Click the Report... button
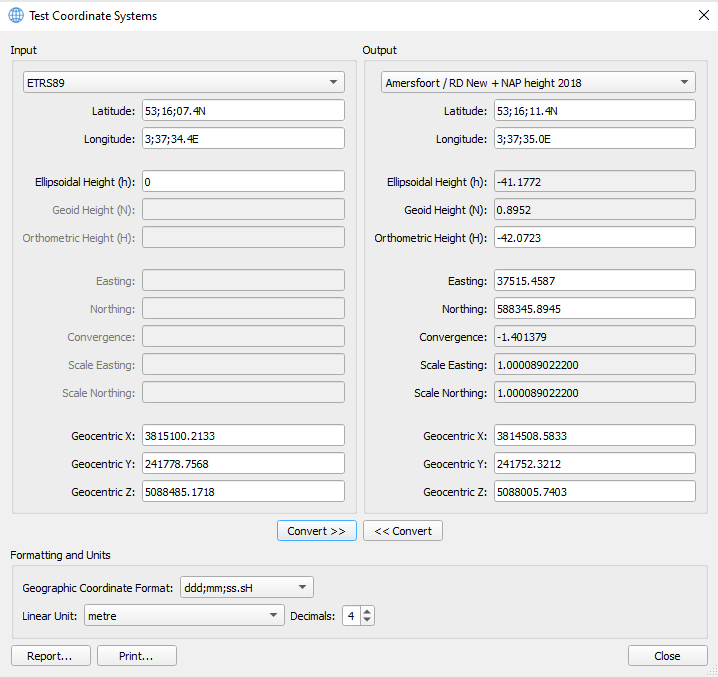The width and height of the screenshot is (718, 677). pos(51,656)
